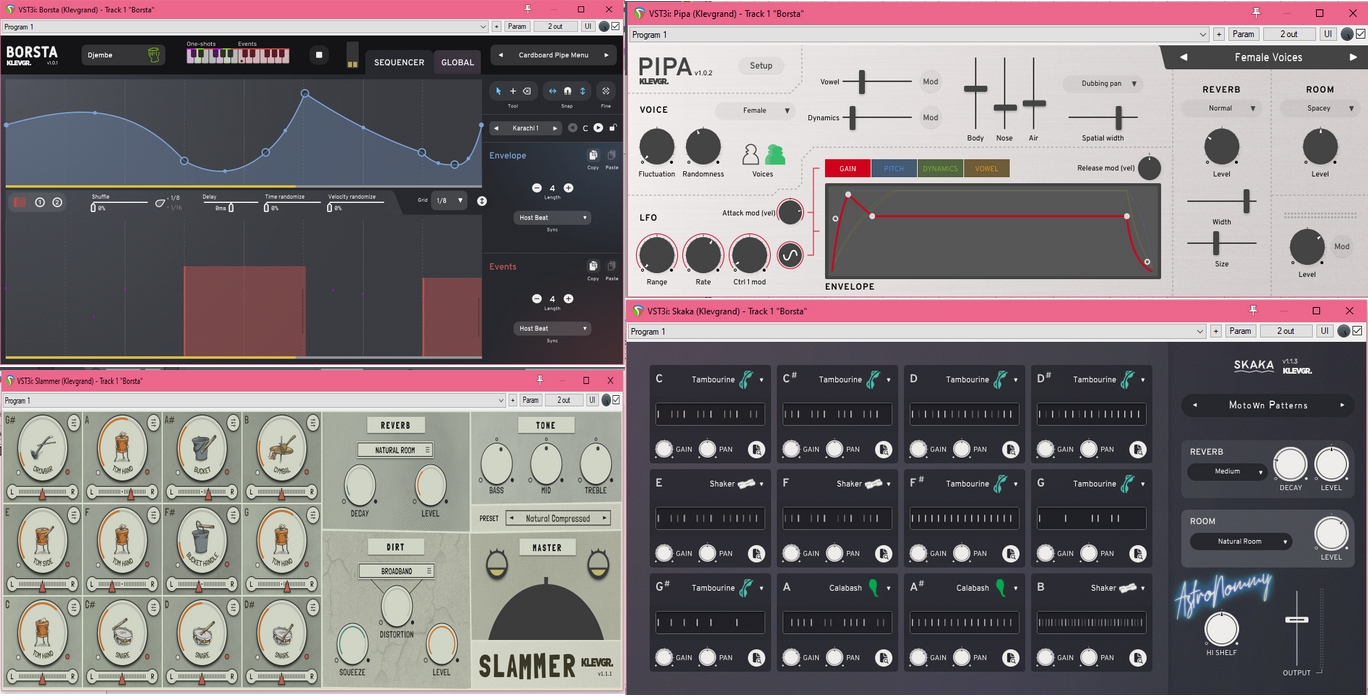
Task: Click the Bucket drum pad in Slammer
Action: [x=201, y=449]
